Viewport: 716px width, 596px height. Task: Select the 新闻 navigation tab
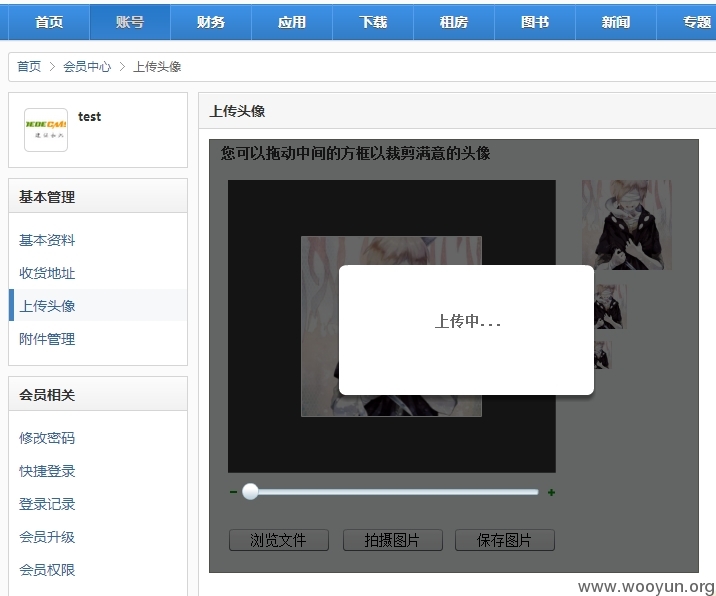[x=616, y=22]
